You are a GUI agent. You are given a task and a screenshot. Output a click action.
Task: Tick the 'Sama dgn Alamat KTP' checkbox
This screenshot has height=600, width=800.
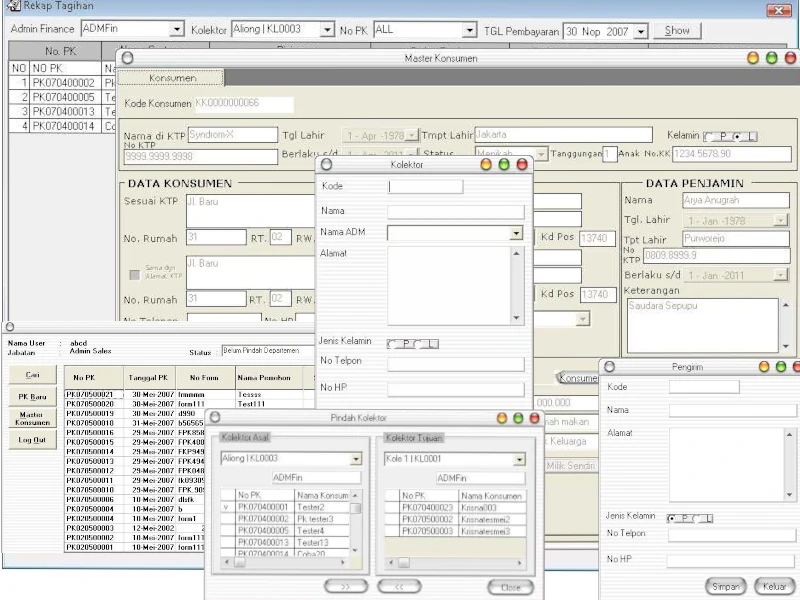click(134, 273)
